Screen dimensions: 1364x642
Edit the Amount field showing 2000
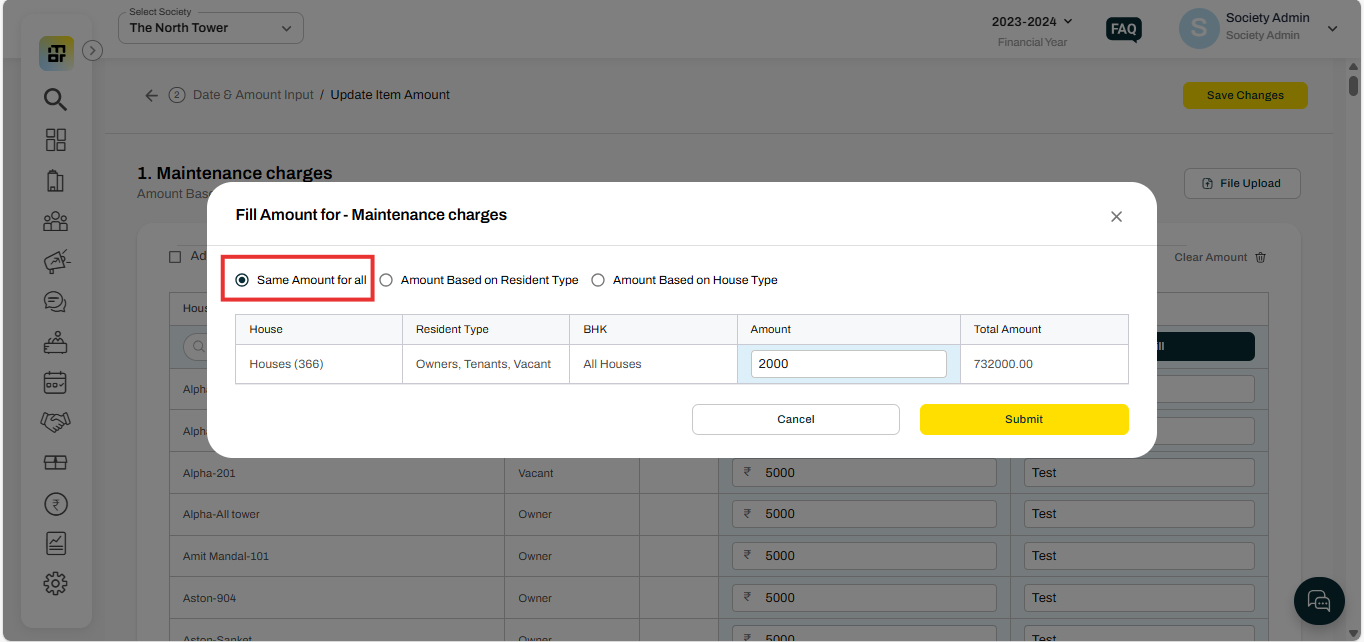pyautogui.click(x=847, y=363)
